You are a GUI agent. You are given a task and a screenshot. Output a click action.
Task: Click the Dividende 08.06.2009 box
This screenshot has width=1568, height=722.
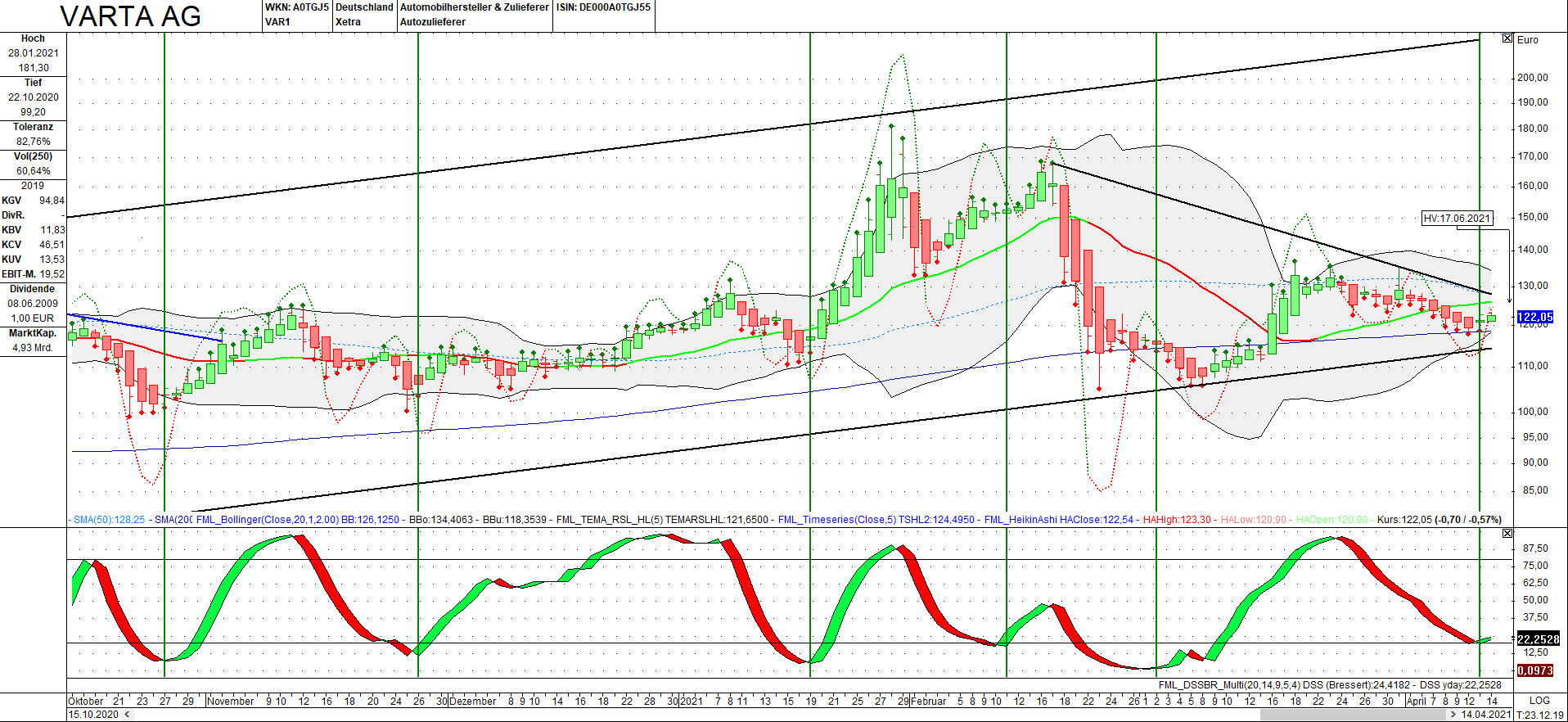34,304
